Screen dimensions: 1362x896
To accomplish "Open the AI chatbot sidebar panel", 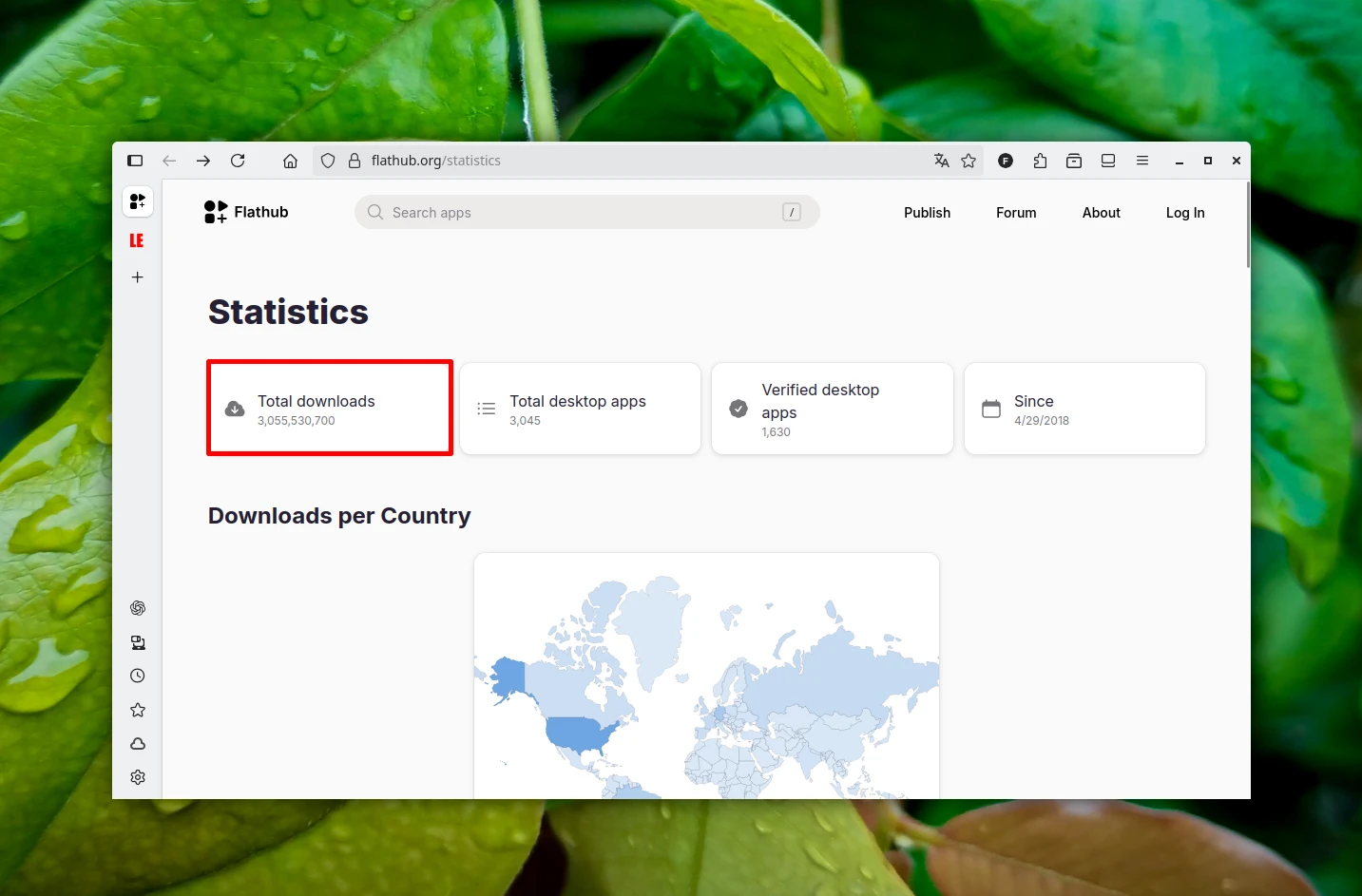I will point(138,608).
